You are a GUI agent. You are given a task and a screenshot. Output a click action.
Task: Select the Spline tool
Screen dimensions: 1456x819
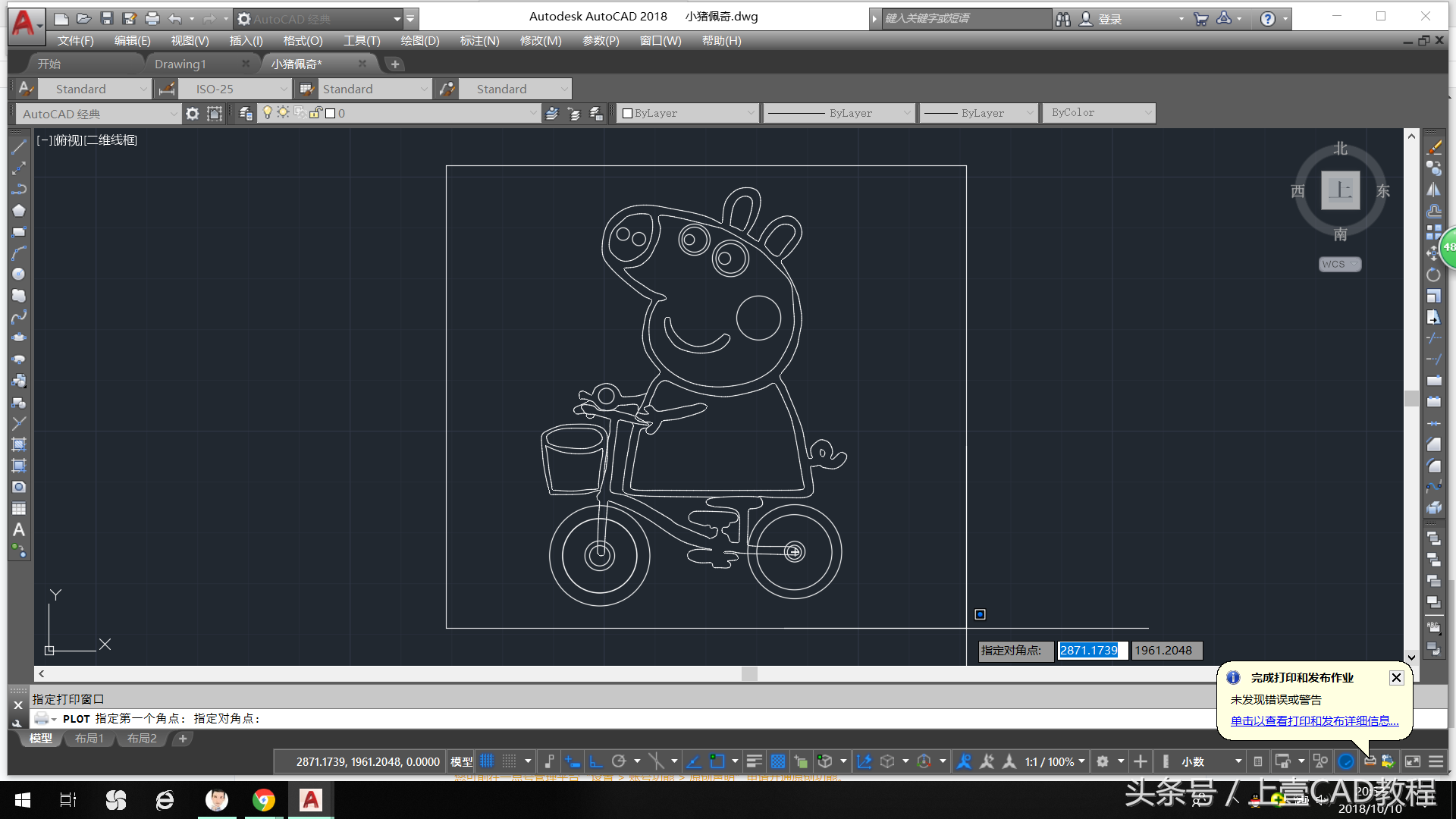[19, 316]
